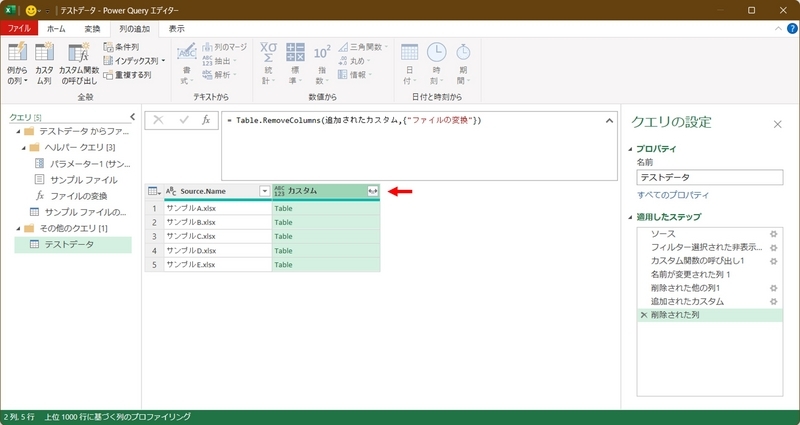Collapse the ribbon with the up chevron
This screenshot has height=425, width=800.
coord(778,29)
